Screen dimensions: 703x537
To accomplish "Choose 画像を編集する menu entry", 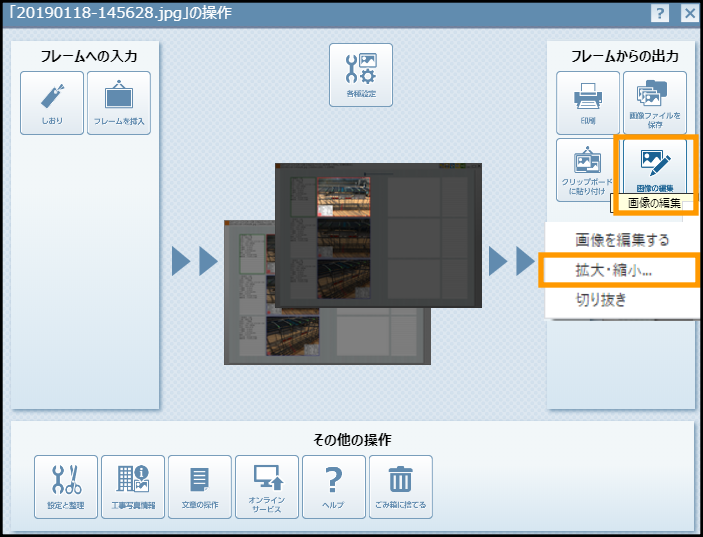I will pos(622,240).
